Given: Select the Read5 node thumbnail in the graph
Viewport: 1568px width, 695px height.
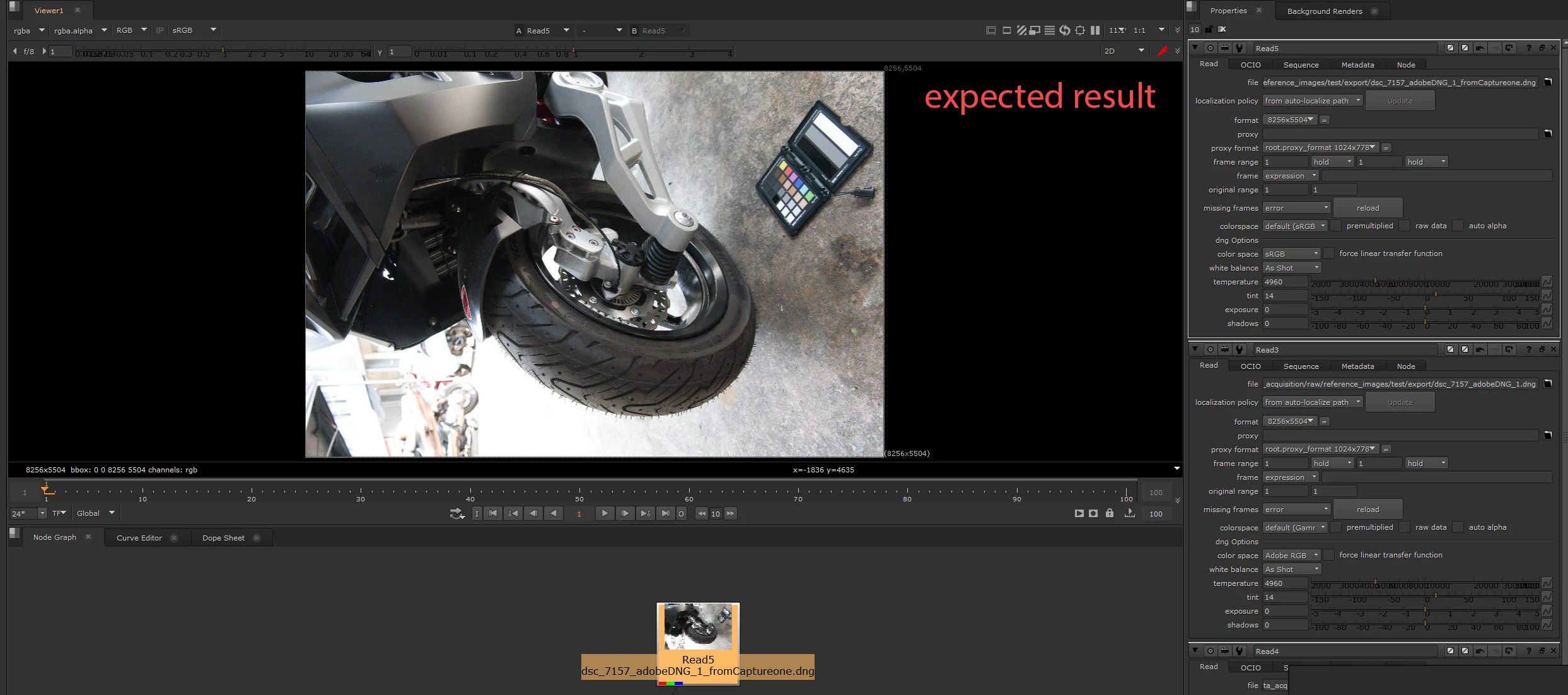Looking at the screenshot, I should [x=698, y=627].
